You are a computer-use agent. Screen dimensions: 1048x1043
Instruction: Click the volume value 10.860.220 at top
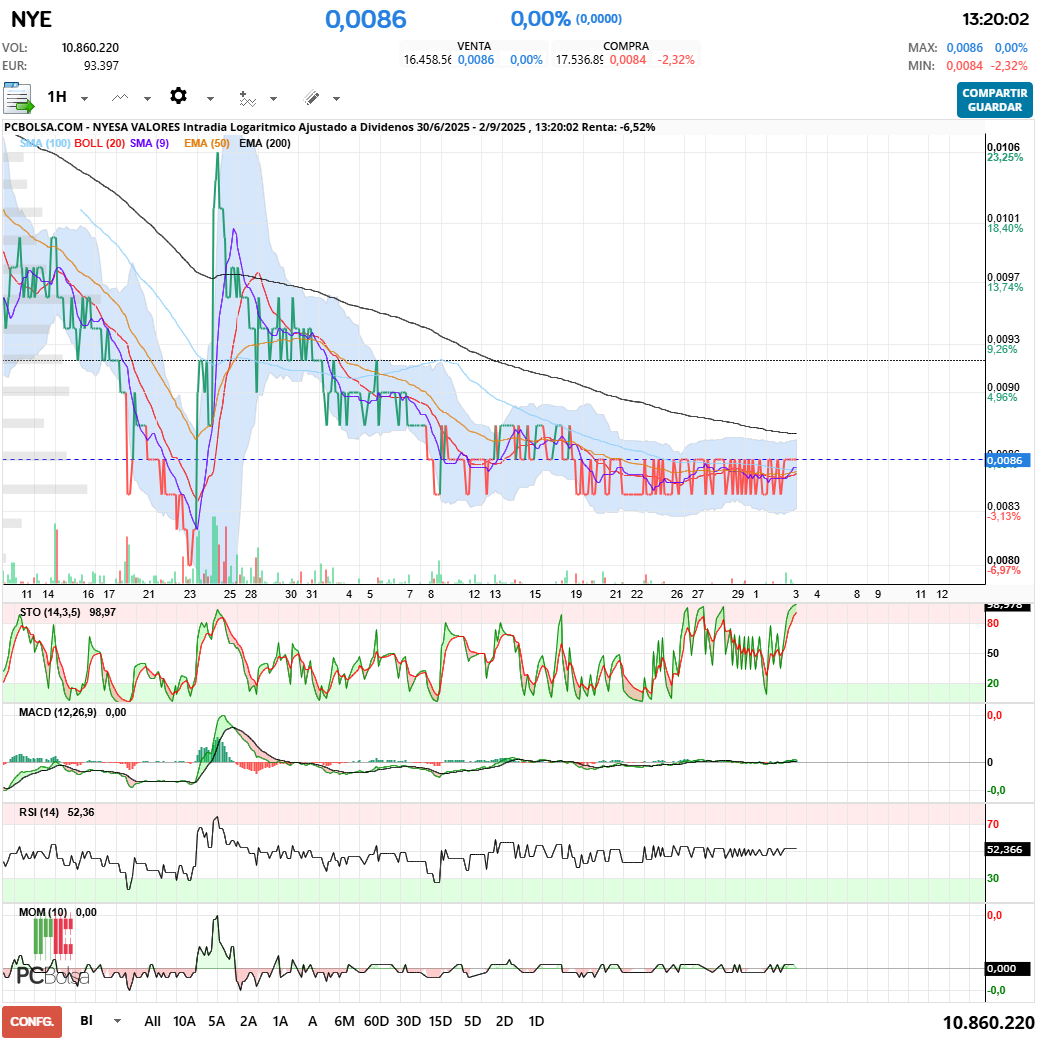coord(90,47)
